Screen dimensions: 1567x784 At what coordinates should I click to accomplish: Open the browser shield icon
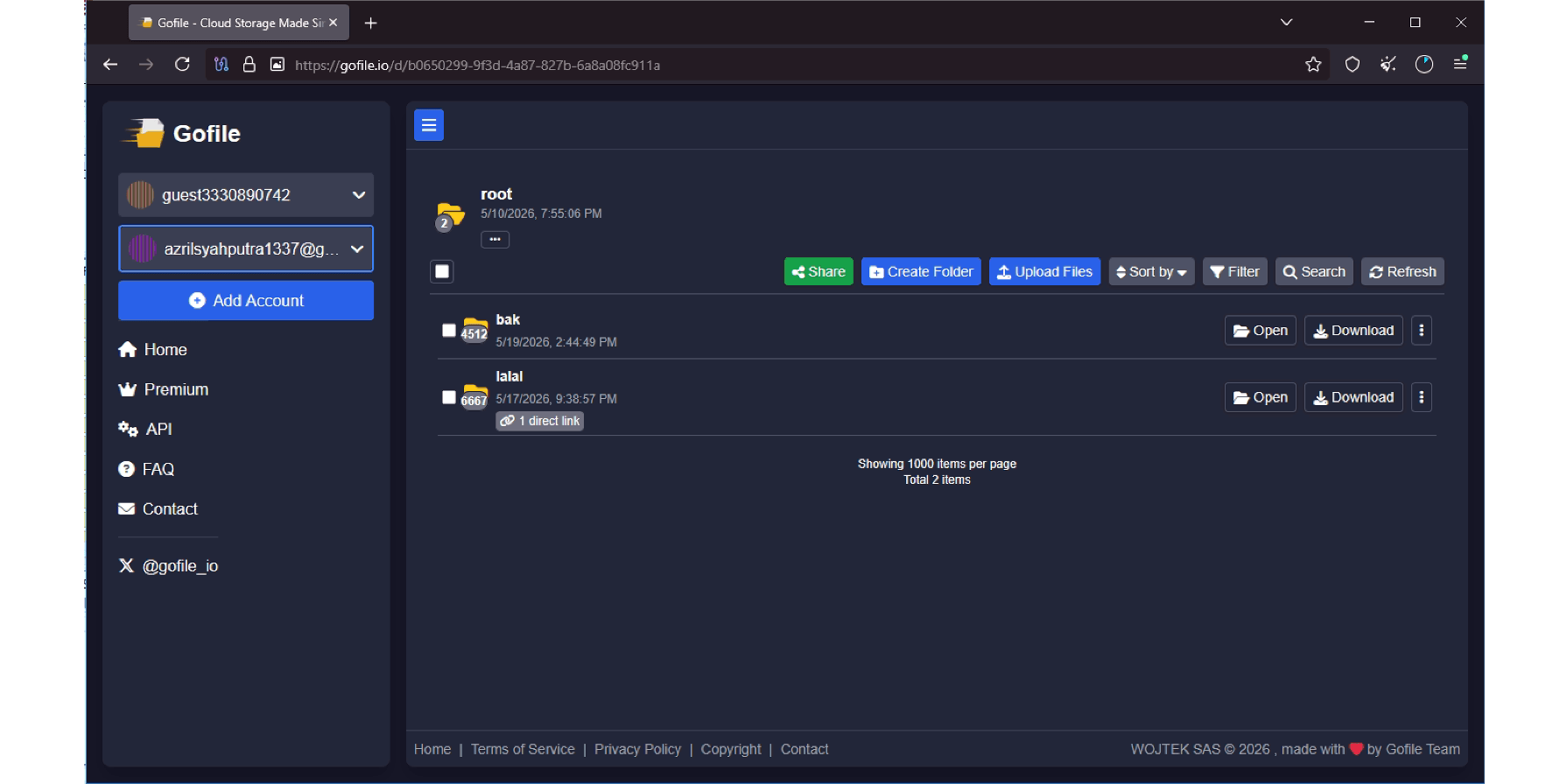(x=1353, y=64)
